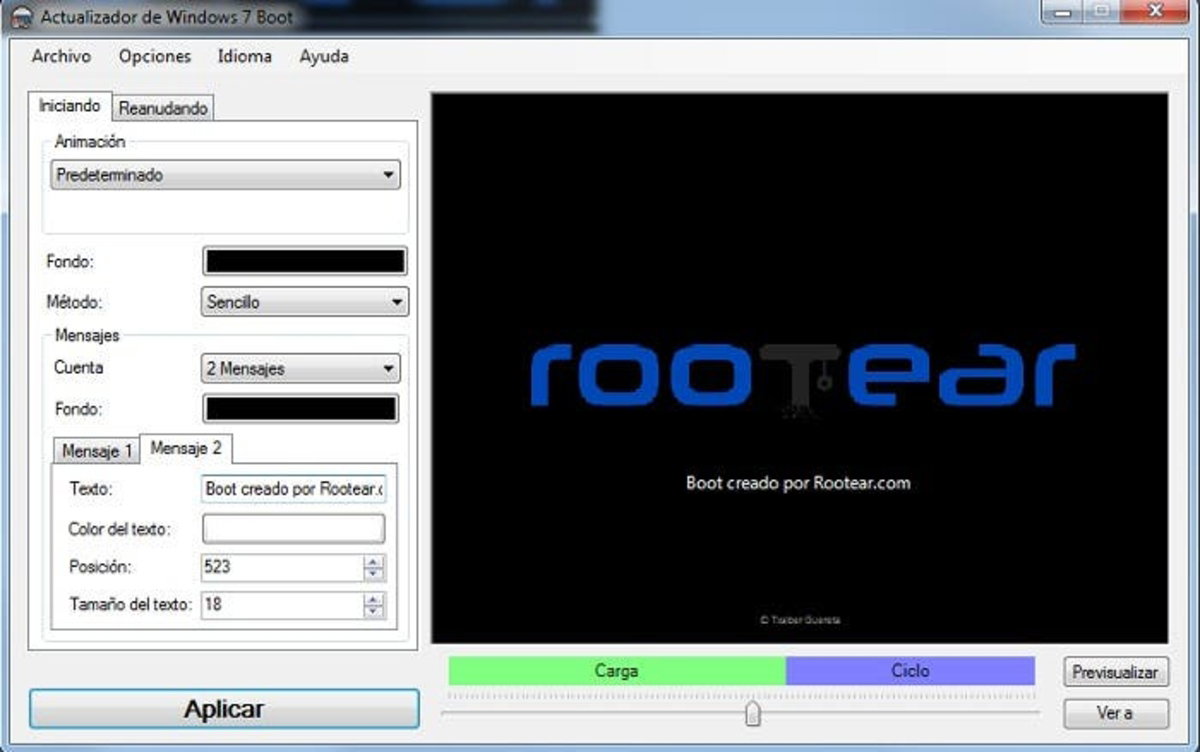The width and height of the screenshot is (1200, 752).
Task: Increase Posición with up arrow
Action: pyautogui.click(x=374, y=561)
